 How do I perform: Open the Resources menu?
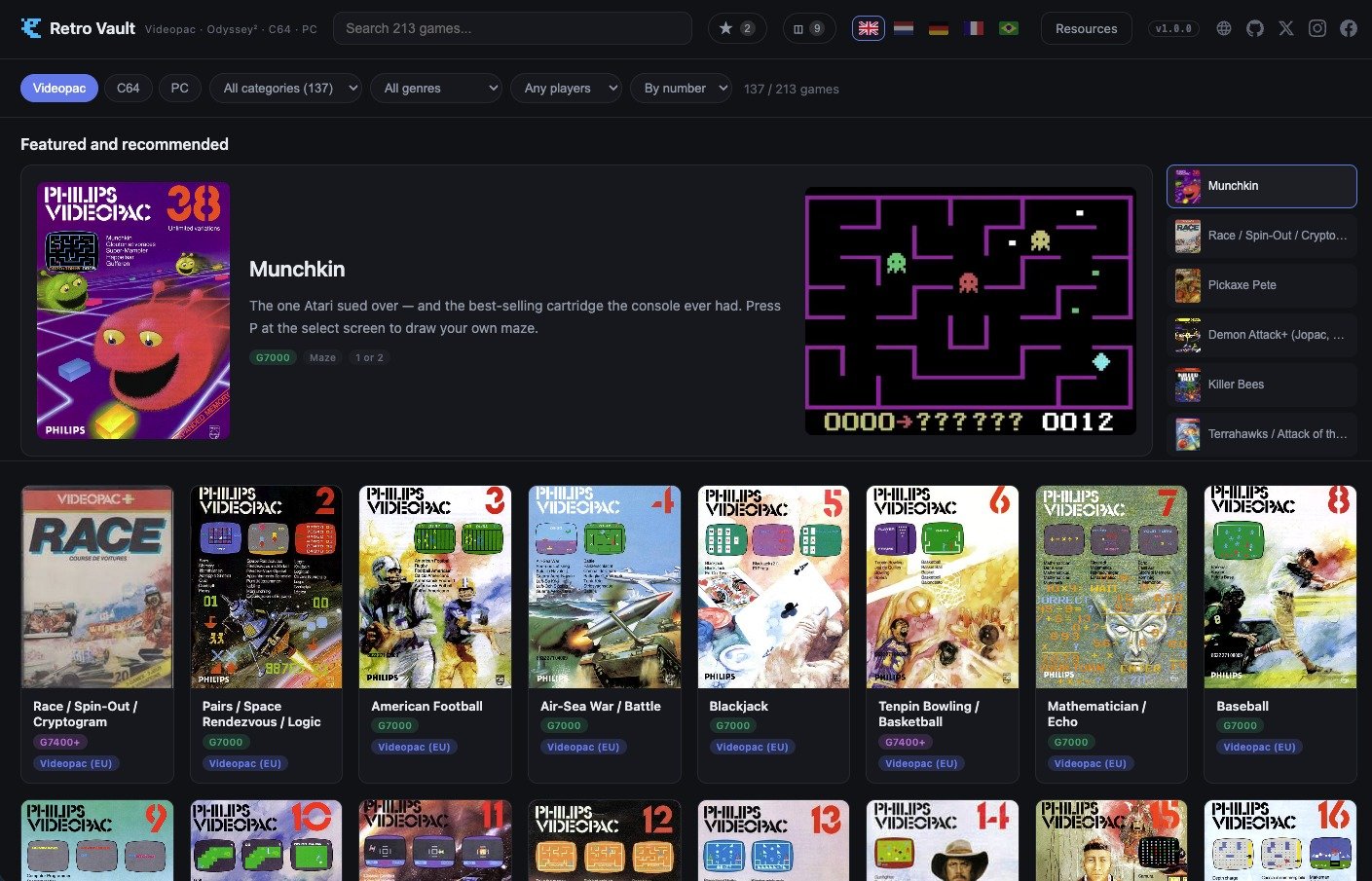pyautogui.click(x=1087, y=28)
